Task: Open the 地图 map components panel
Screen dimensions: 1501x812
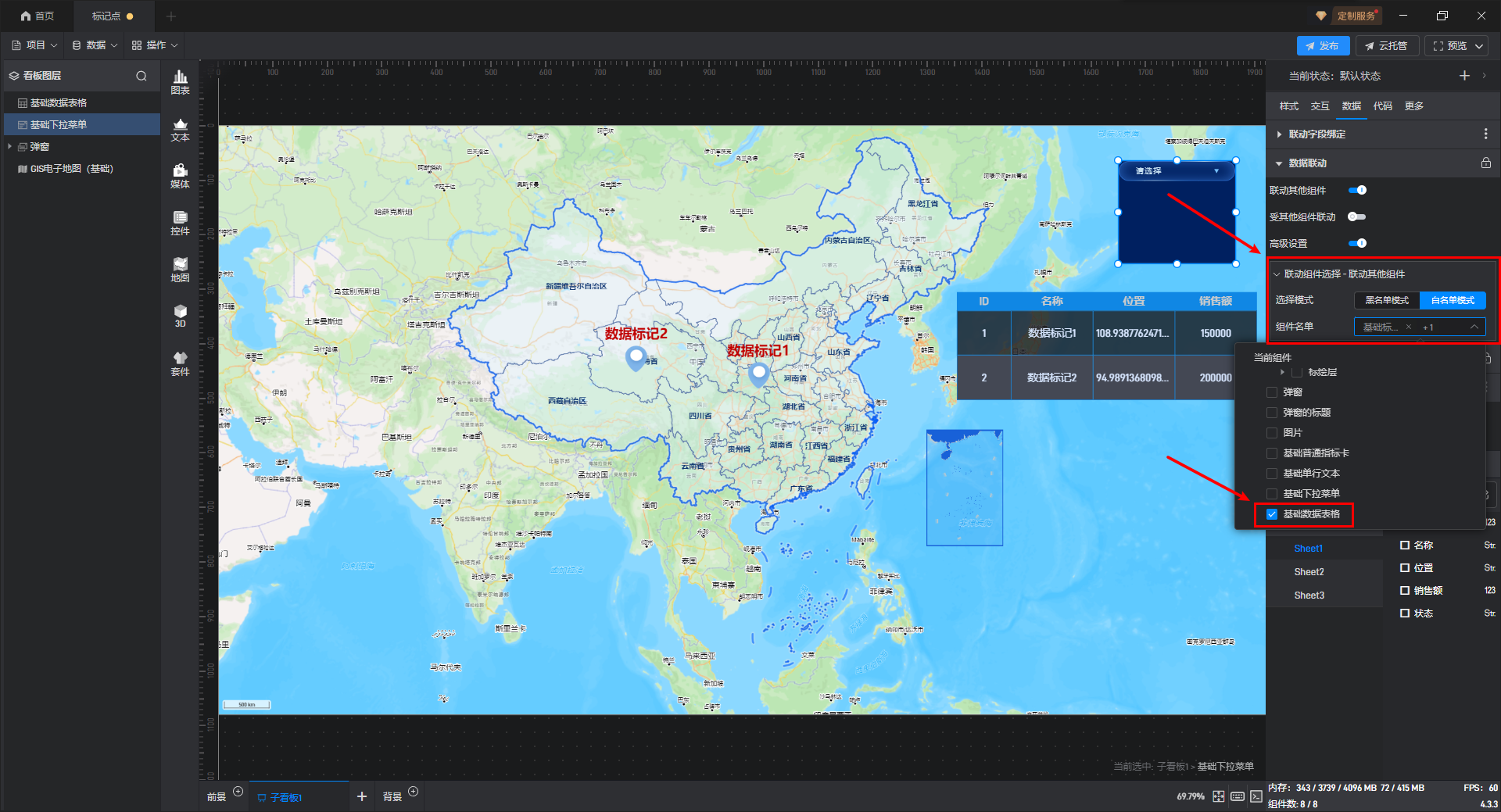Action: [180, 270]
